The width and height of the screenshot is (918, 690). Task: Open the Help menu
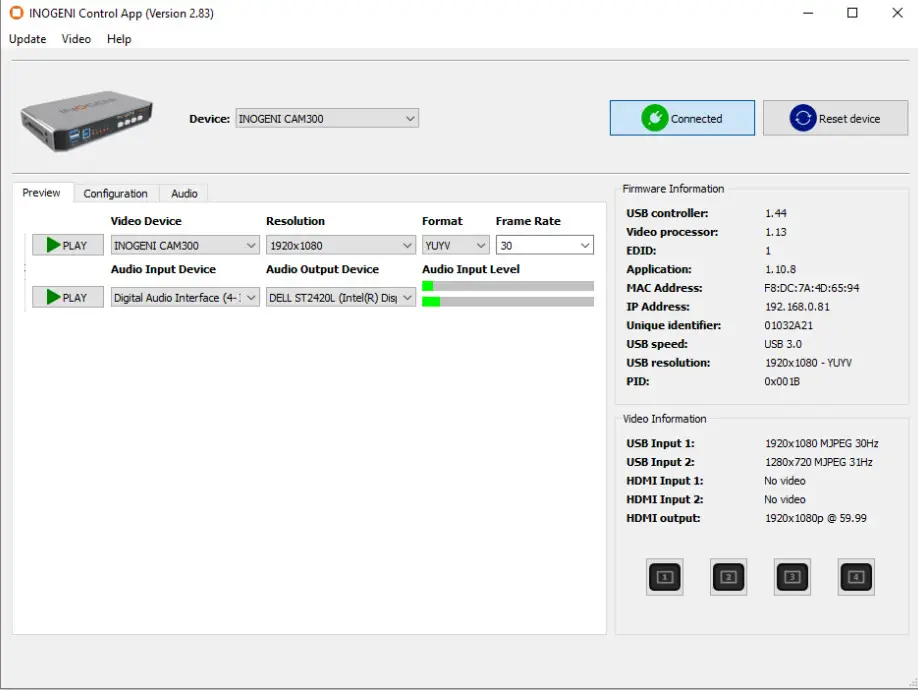tap(119, 39)
